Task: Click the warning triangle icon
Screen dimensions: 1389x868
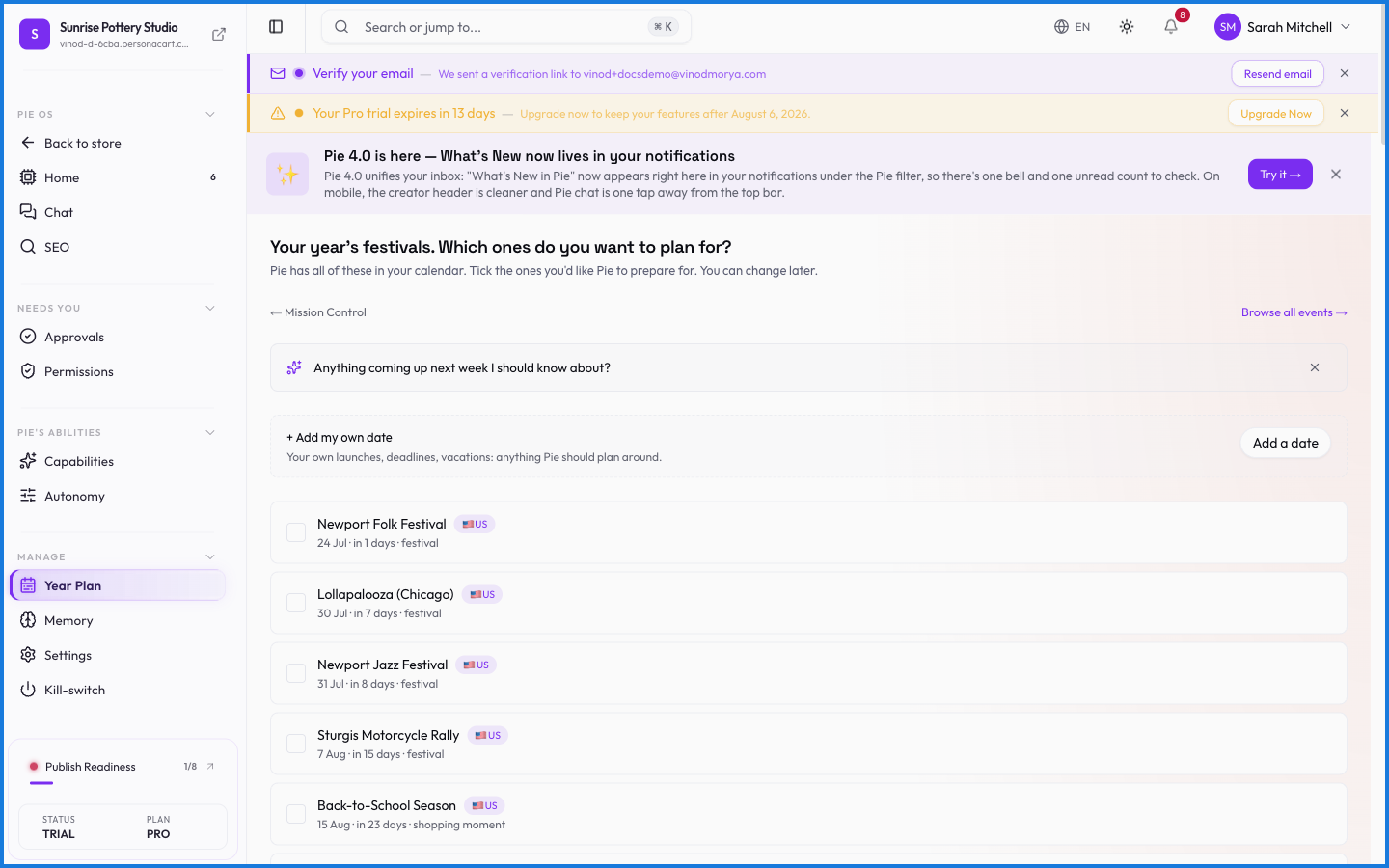Action: [278, 113]
